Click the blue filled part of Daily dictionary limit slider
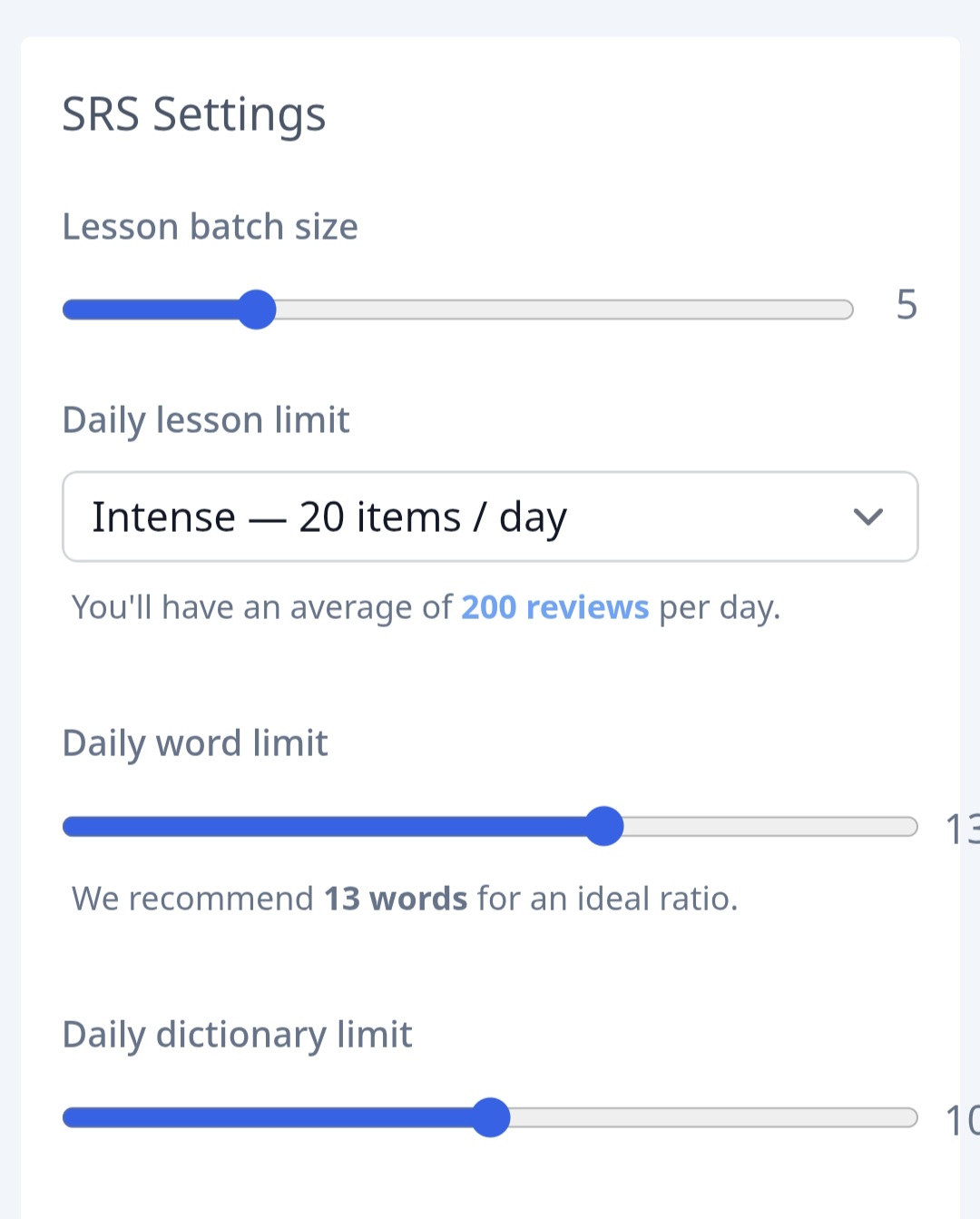This screenshot has height=1219, width=980. [x=272, y=1117]
